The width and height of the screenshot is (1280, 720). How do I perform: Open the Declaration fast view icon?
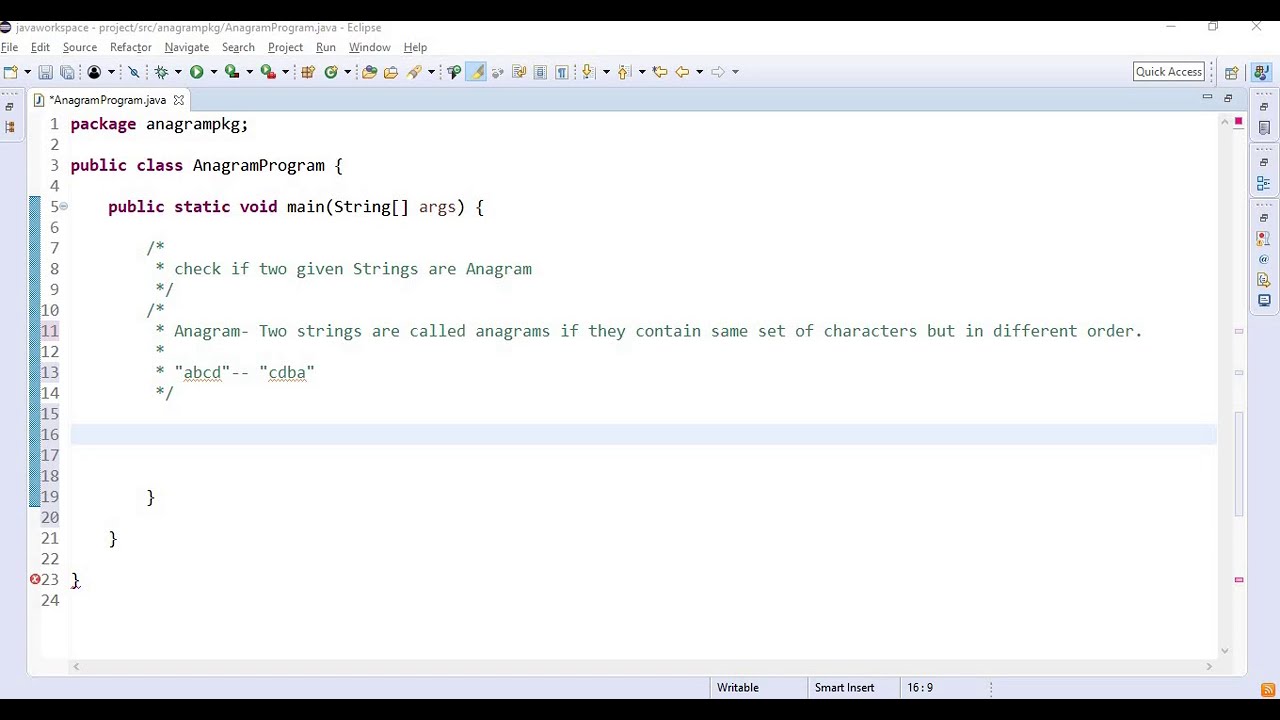1264,280
